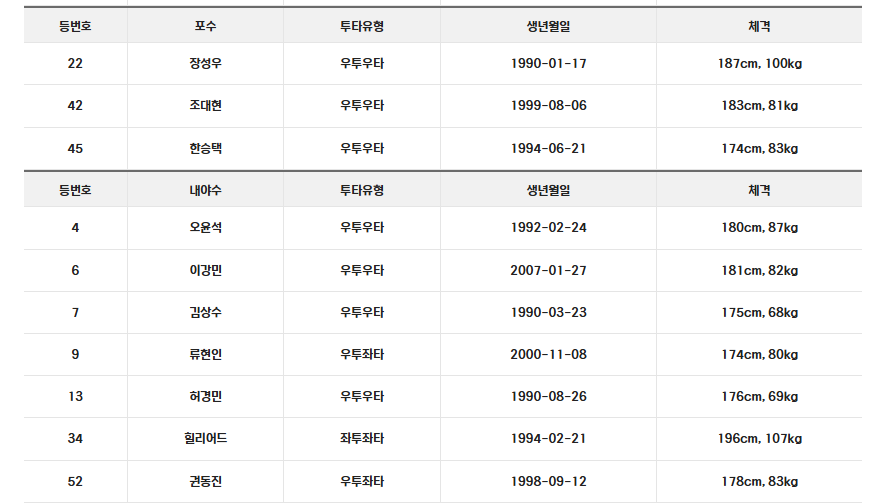Click infielder 오윤석's name
Screen dimensions: 893x503
pos(205,228)
